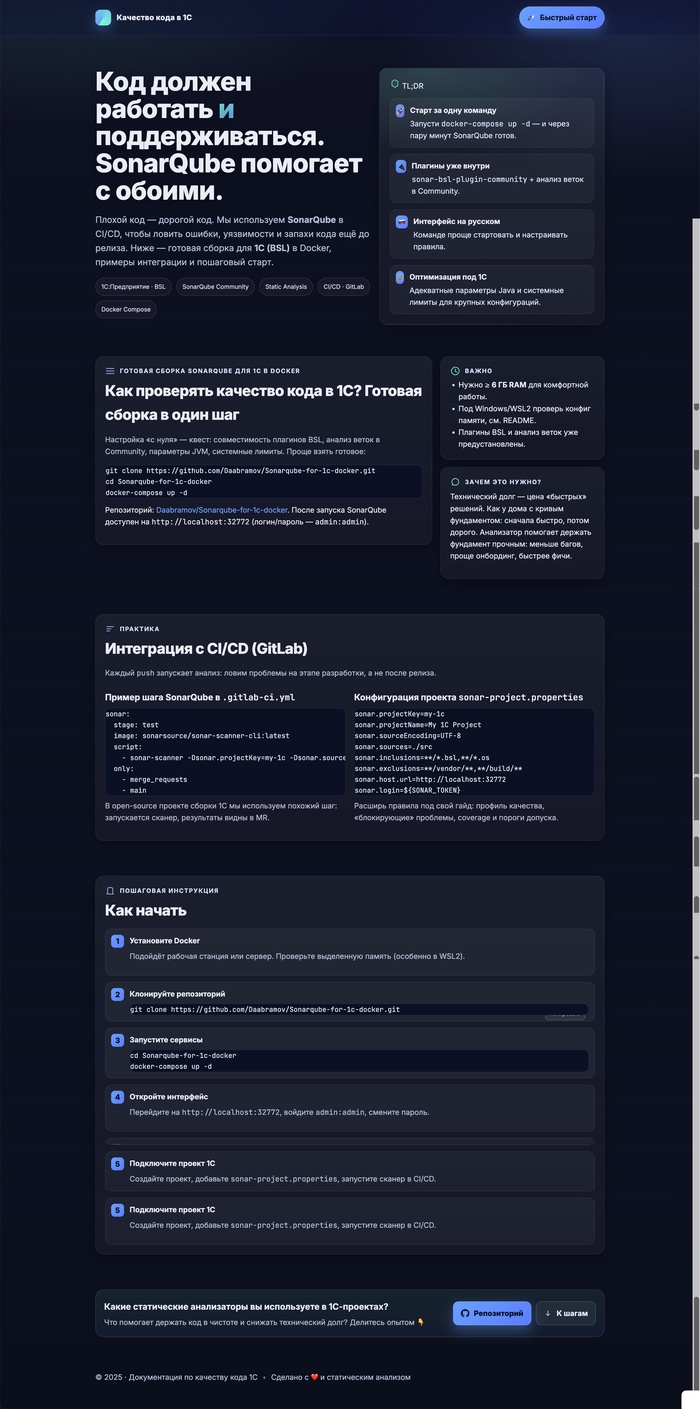
Task: Open the Быстрый старт button
Action: tap(562, 18)
